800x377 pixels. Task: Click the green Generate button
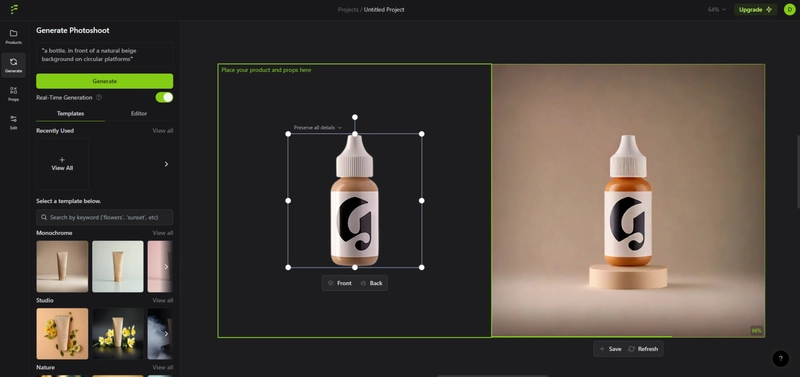[x=105, y=81]
